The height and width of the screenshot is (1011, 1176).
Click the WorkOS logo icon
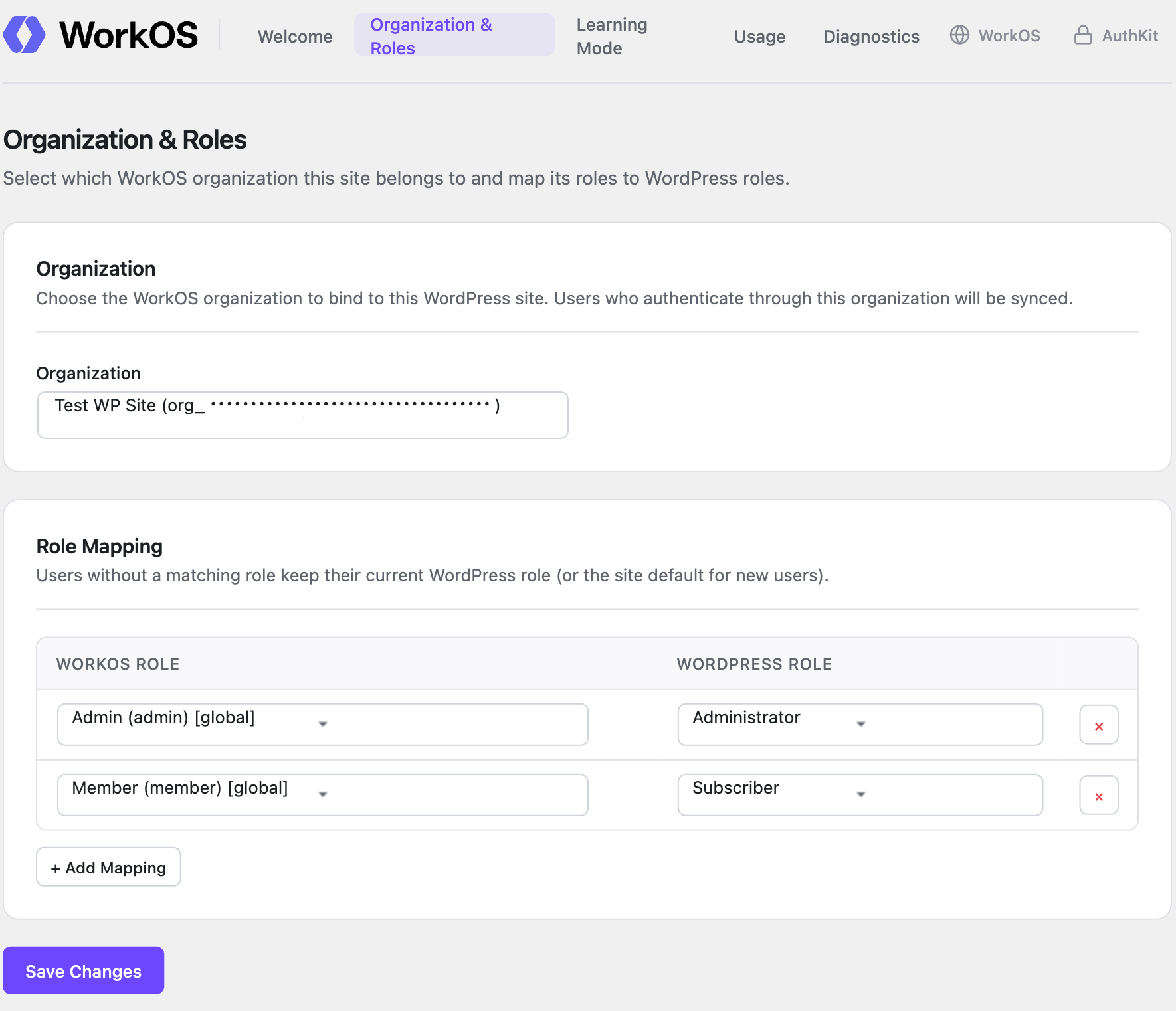point(24,35)
